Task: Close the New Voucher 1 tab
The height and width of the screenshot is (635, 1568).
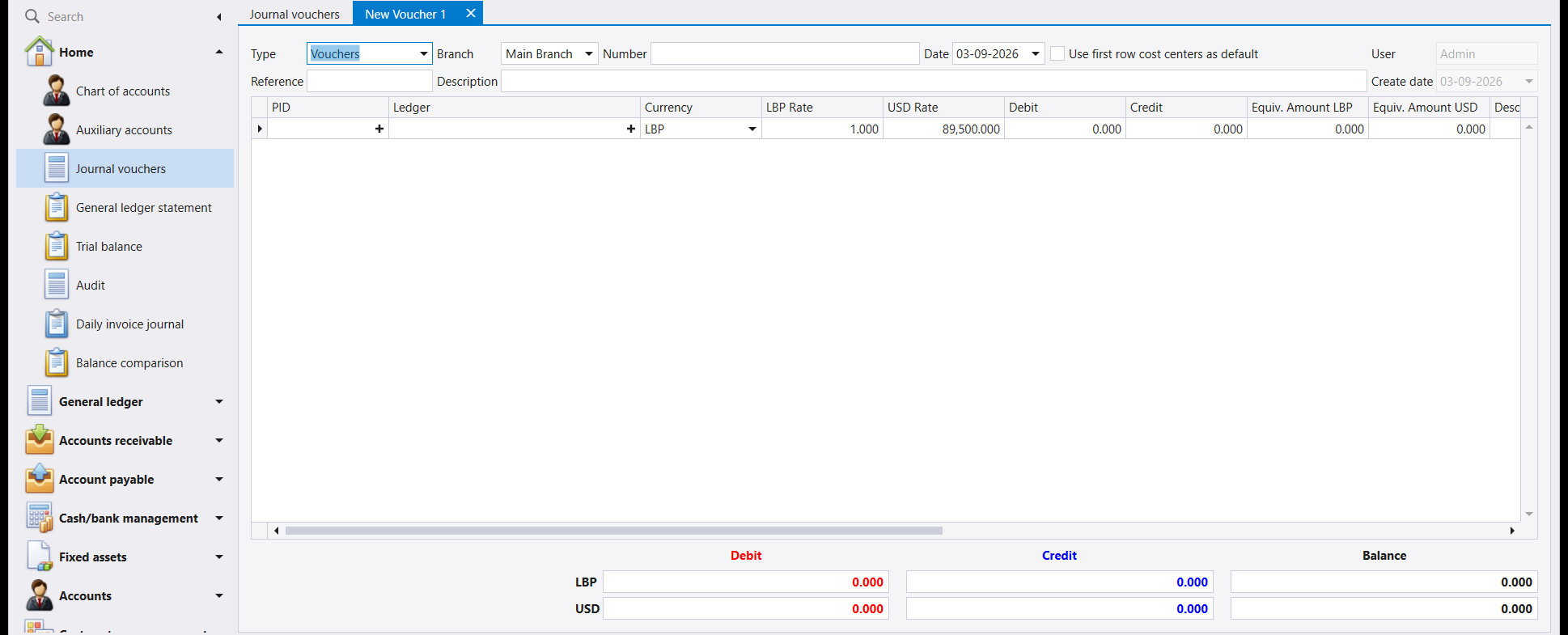Action: [x=471, y=14]
